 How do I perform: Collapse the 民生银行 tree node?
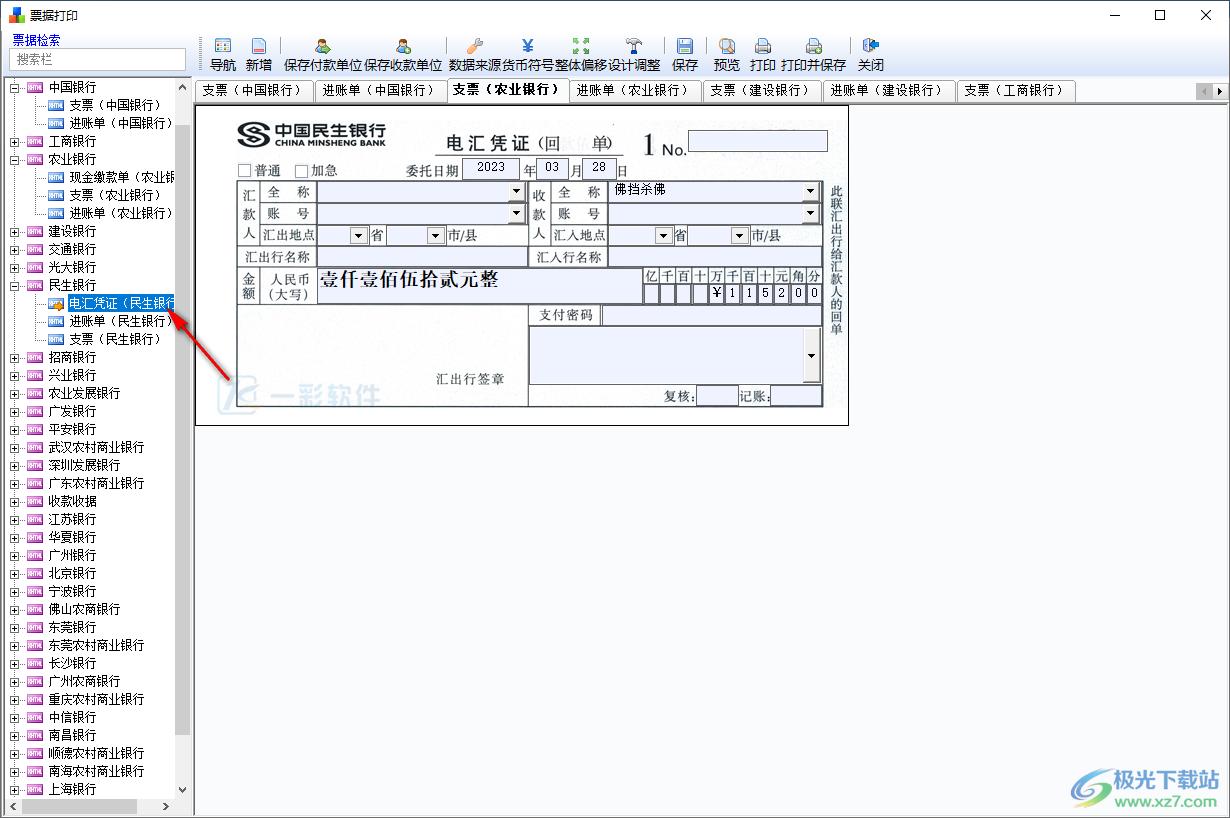pyautogui.click(x=15, y=286)
